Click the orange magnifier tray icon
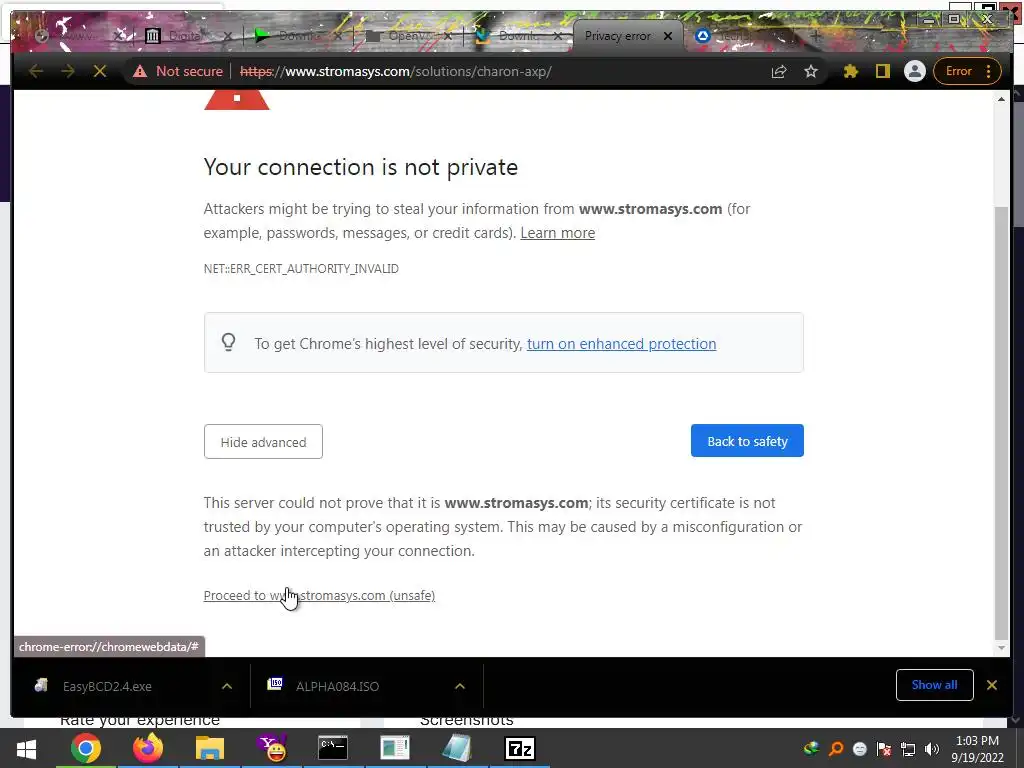This screenshot has height=768, width=1024. click(x=835, y=749)
